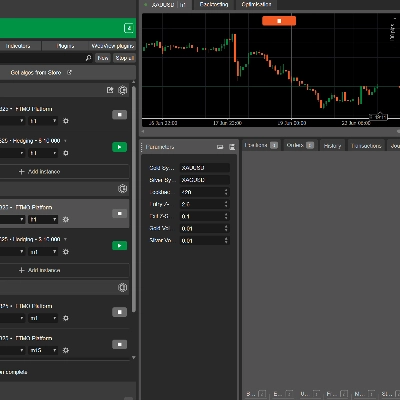This screenshot has width=400, height=400.
Task: Click build icon above highlighted FTMO Platform row
Action: [x=123, y=189]
